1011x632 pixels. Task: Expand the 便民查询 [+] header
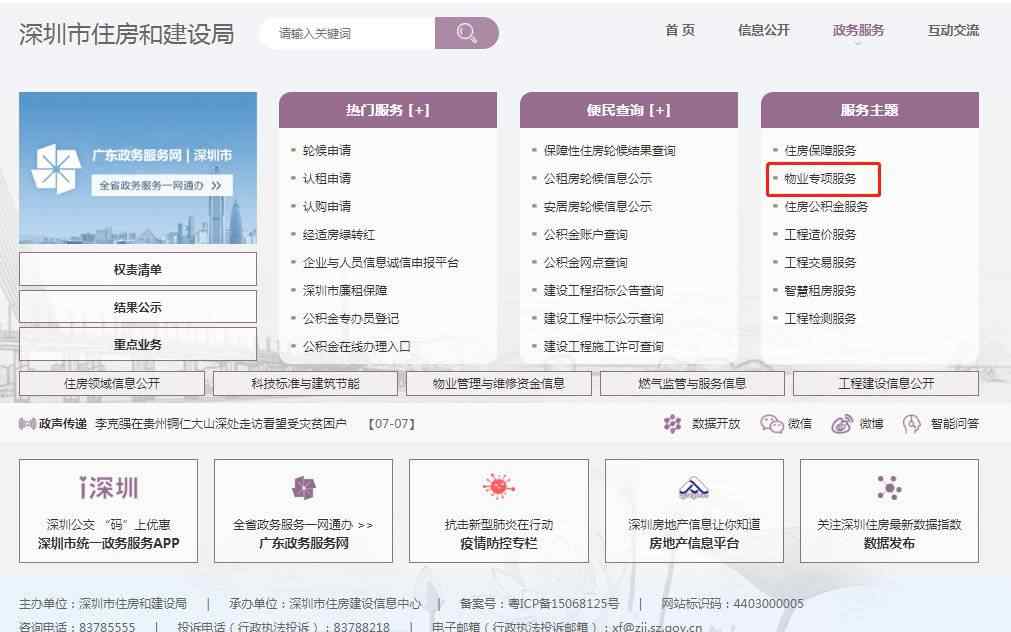pyautogui.click(x=628, y=110)
